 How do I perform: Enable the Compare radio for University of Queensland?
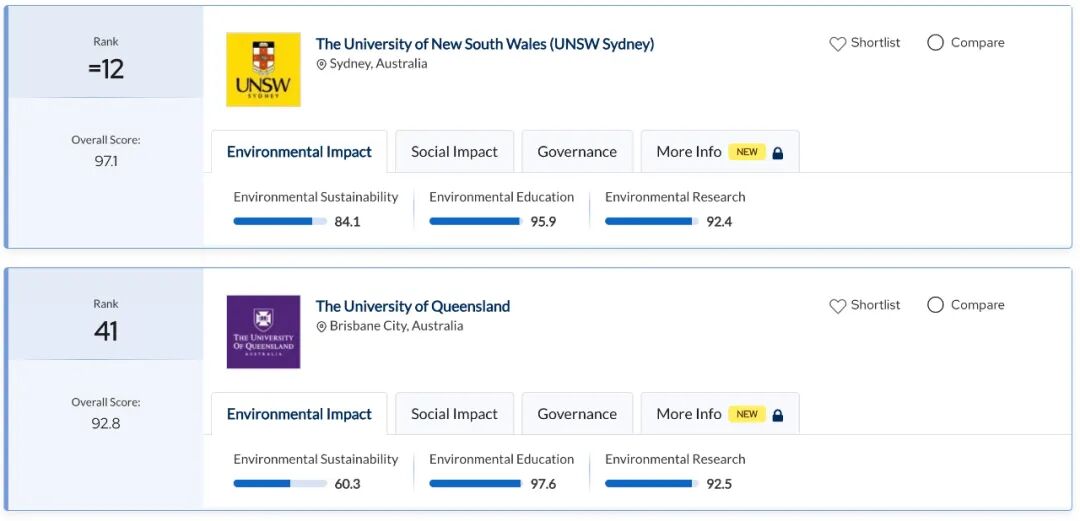[x=935, y=305]
